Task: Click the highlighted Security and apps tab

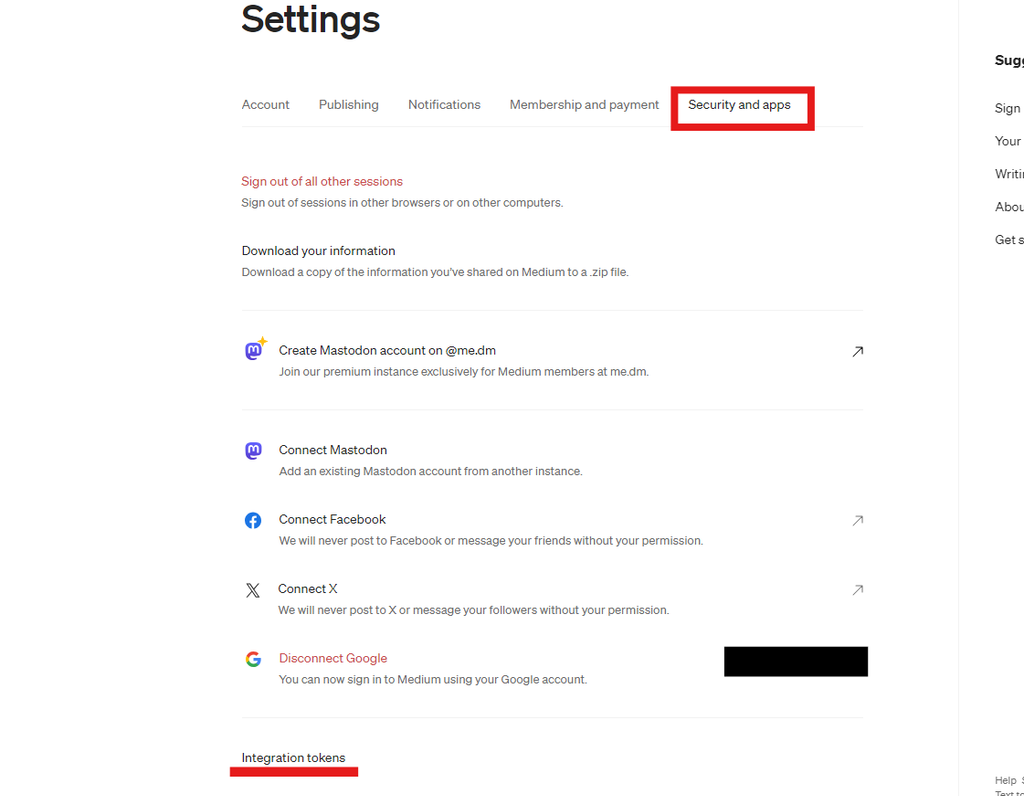Action: 740,104
